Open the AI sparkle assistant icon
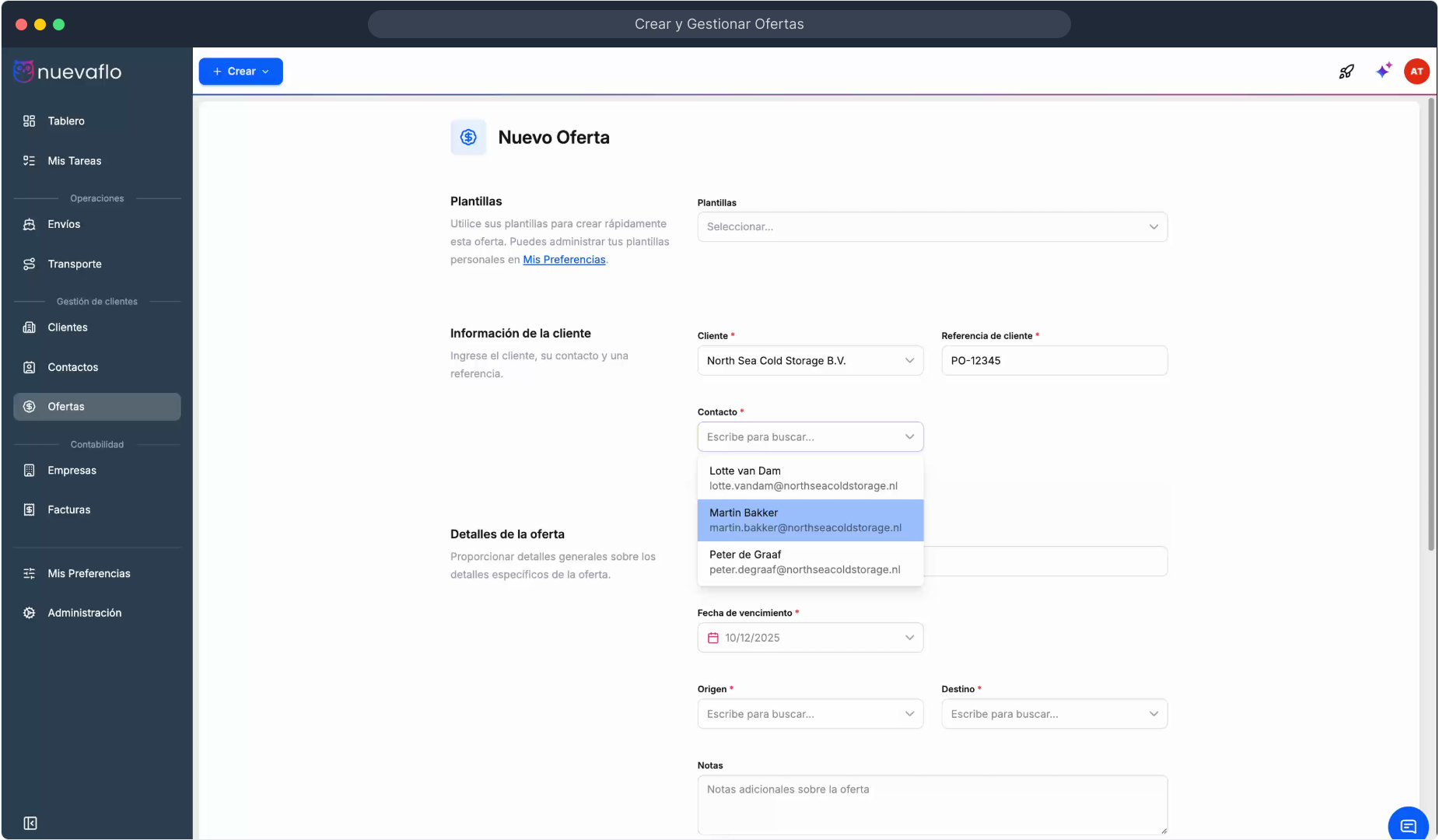 click(1383, 72)
